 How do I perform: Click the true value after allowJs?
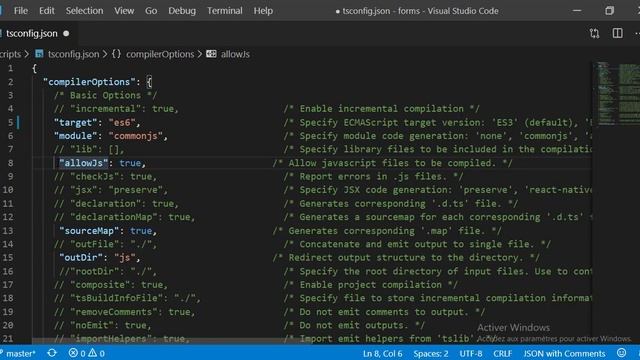pyautogui.click(x=130, y=163)
